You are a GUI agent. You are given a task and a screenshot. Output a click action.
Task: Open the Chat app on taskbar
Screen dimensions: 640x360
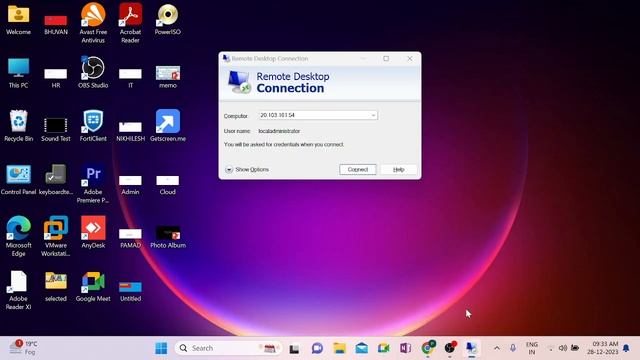pyautogui.click(x=317, y=348)
